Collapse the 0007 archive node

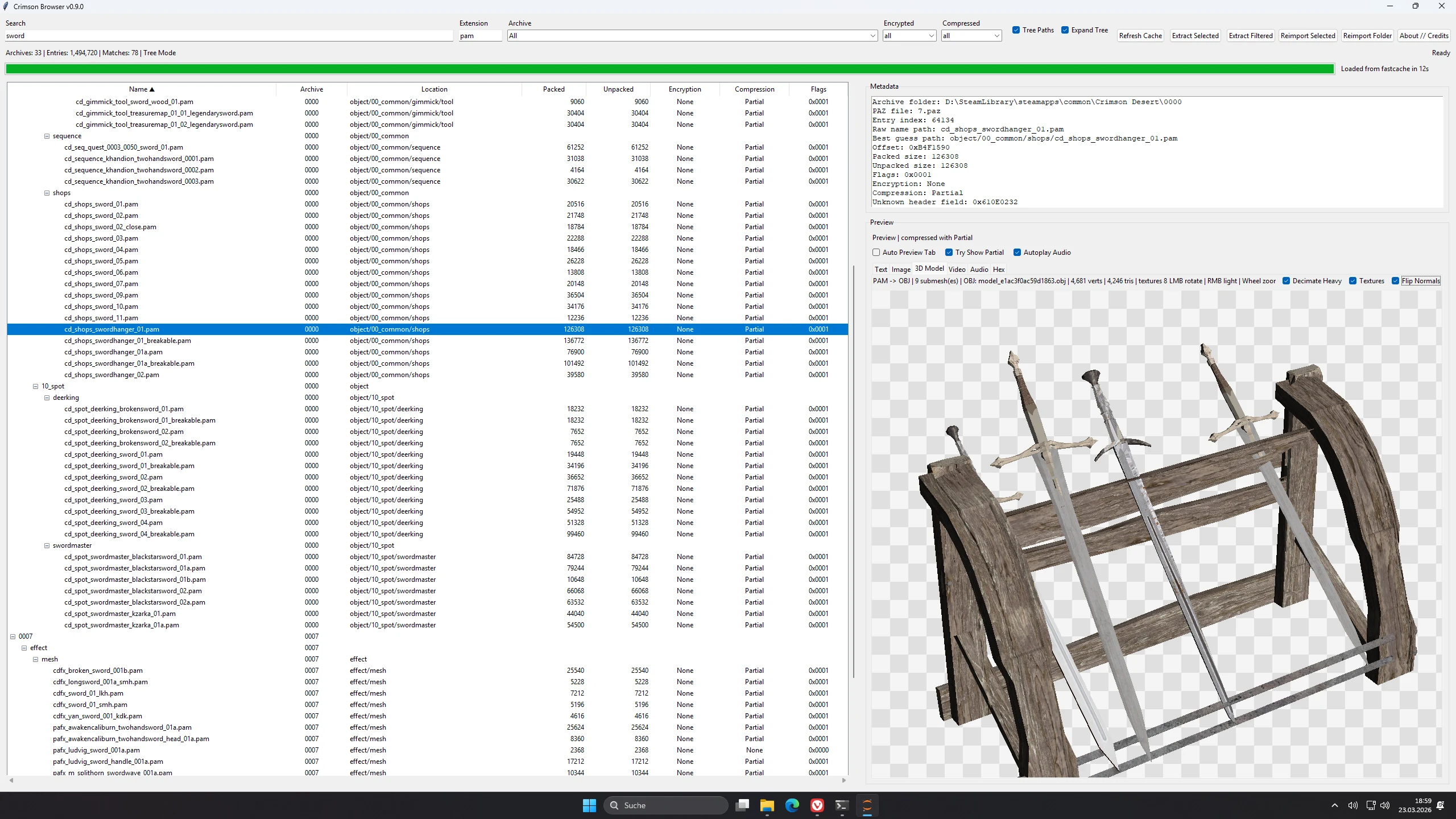[13, 636]
